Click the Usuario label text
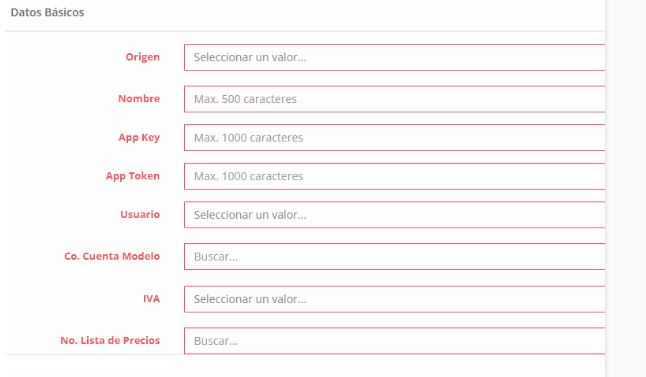The width and height of the screenshot is (646, 377). coord(140,214)
